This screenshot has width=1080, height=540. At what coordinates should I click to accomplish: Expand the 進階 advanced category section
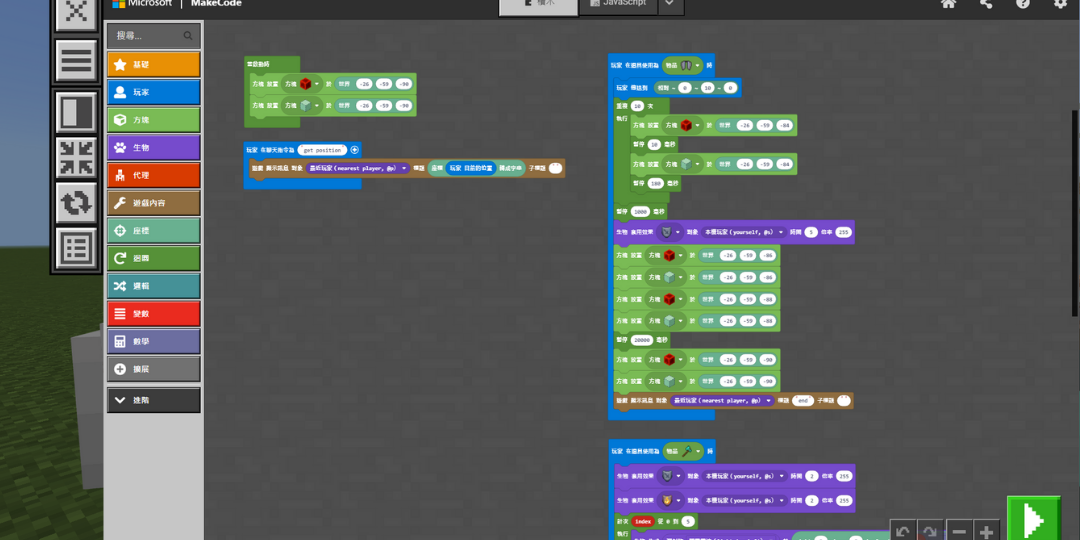coord(154,400)
